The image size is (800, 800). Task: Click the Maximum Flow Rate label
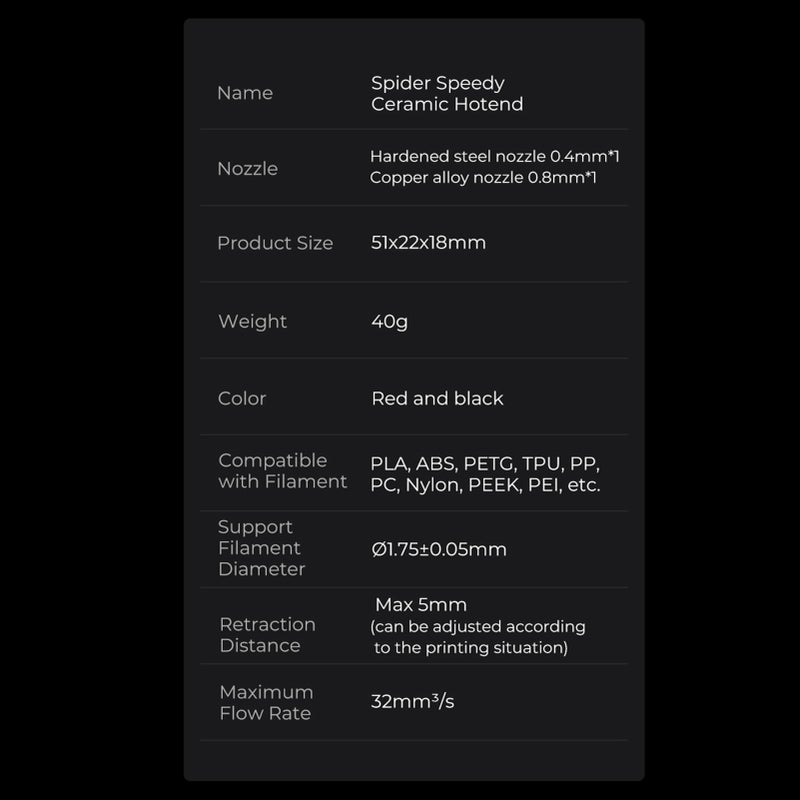266,703
